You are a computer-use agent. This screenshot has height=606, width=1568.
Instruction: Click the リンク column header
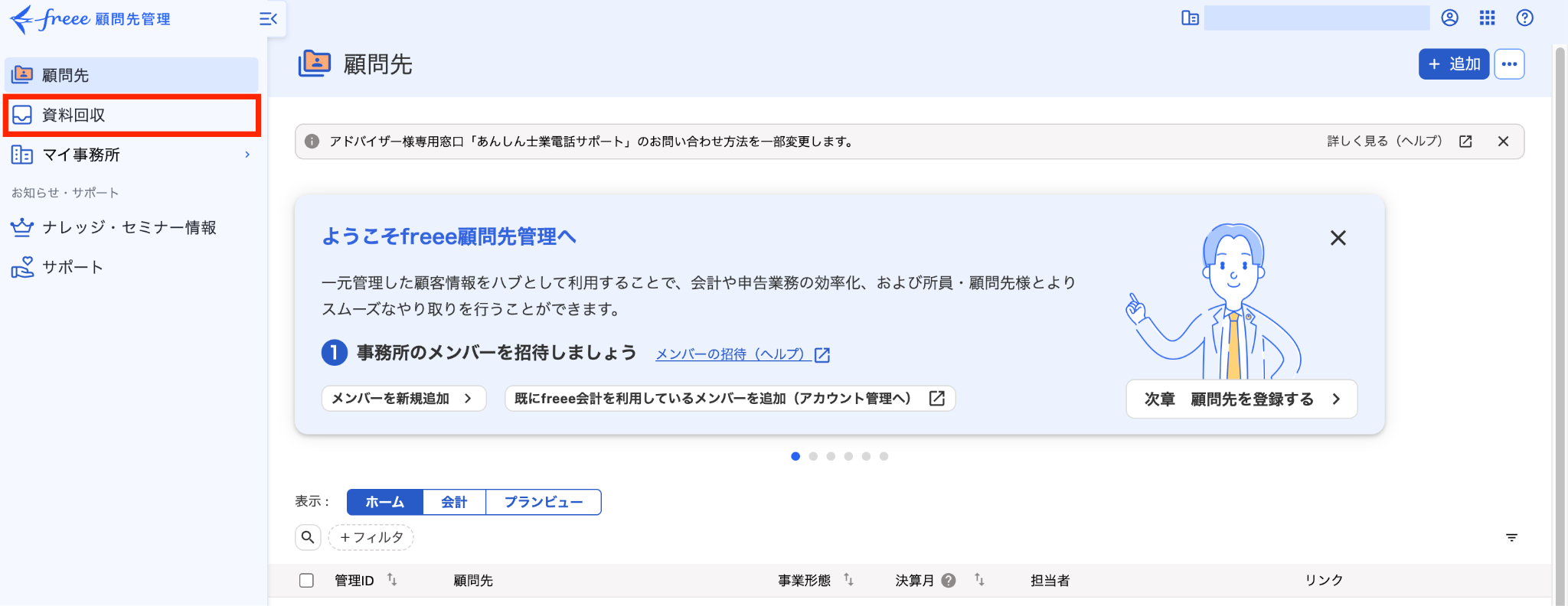pyautogui.click(x=1324, y=581)
